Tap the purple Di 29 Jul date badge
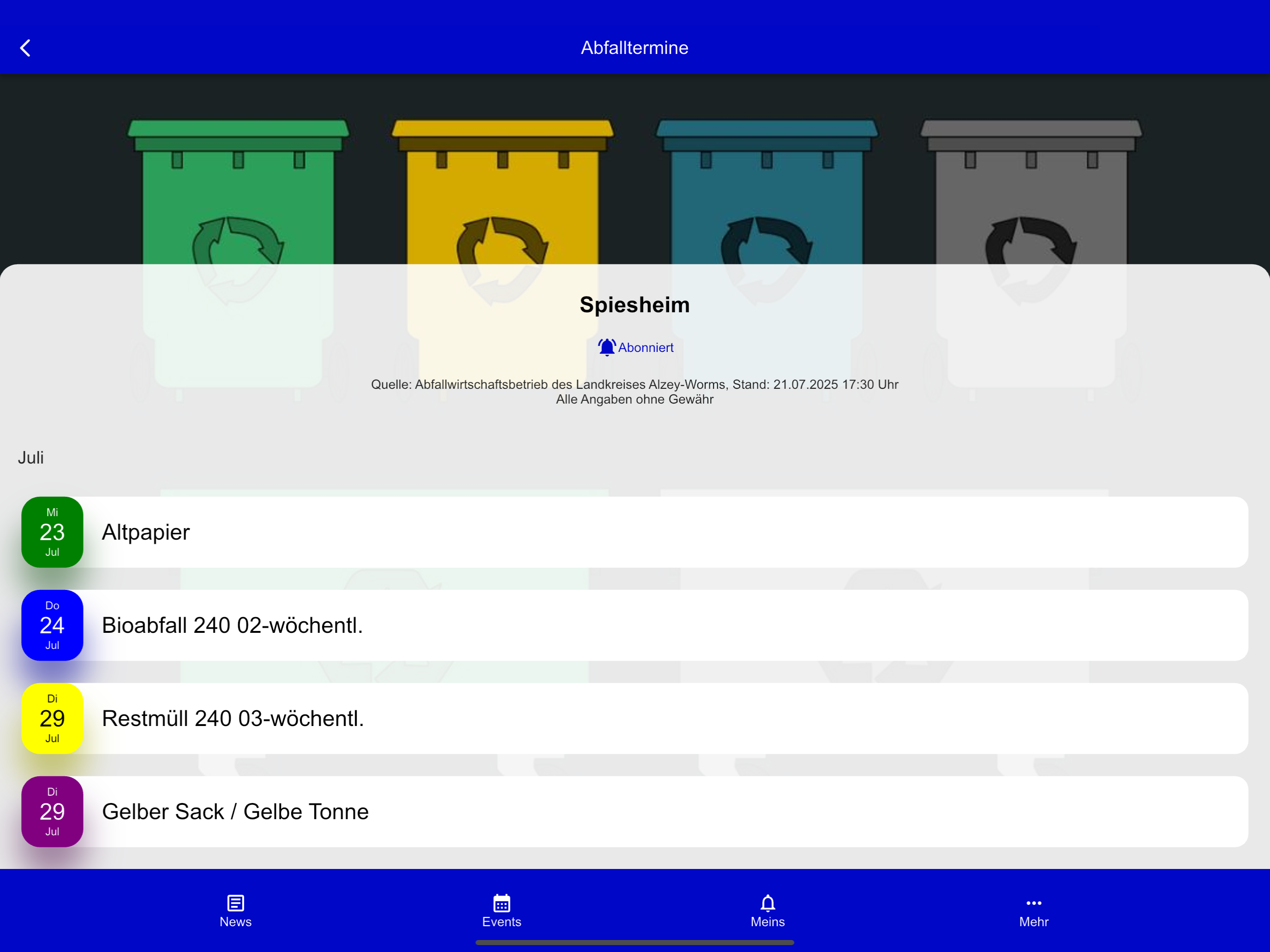Screen dimensions: 1270x952 pyautogui.click(x=52, y=811)
